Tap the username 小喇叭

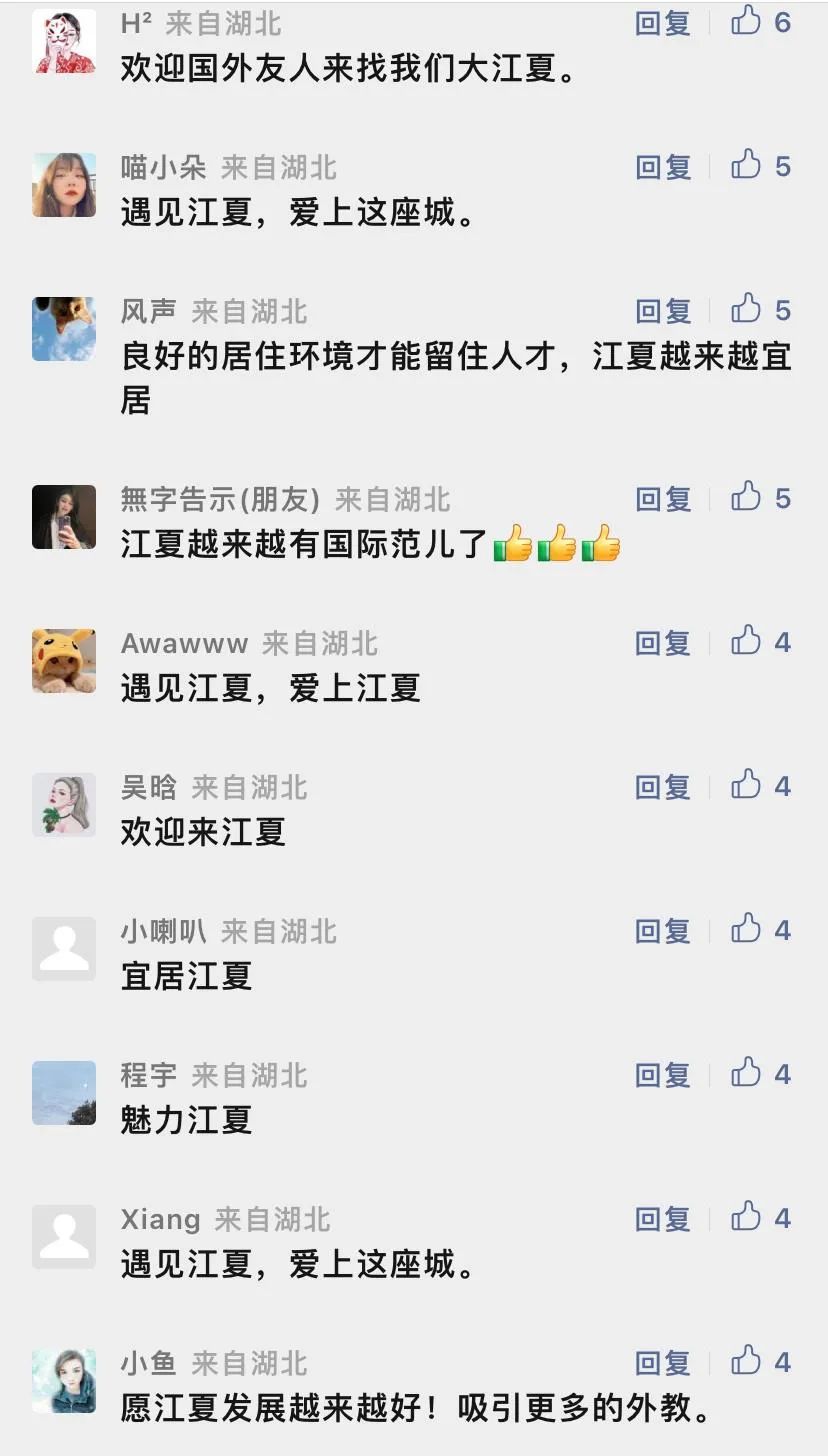[x=163, y=931]
